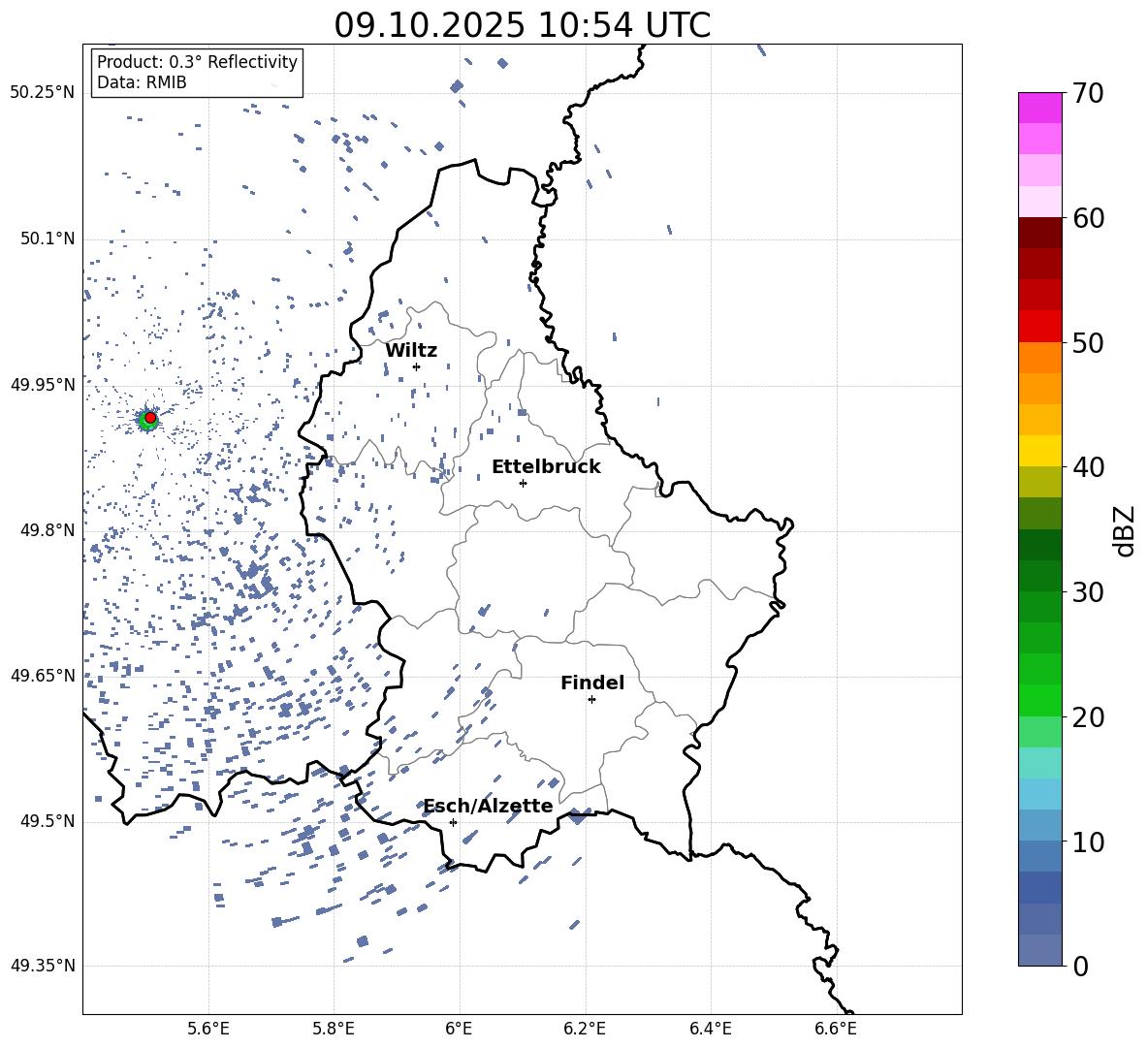The width and height of the screenshot is (1148, 1048).
Task: Click the Data: RMIB text
Action: (x=142, y=82)
